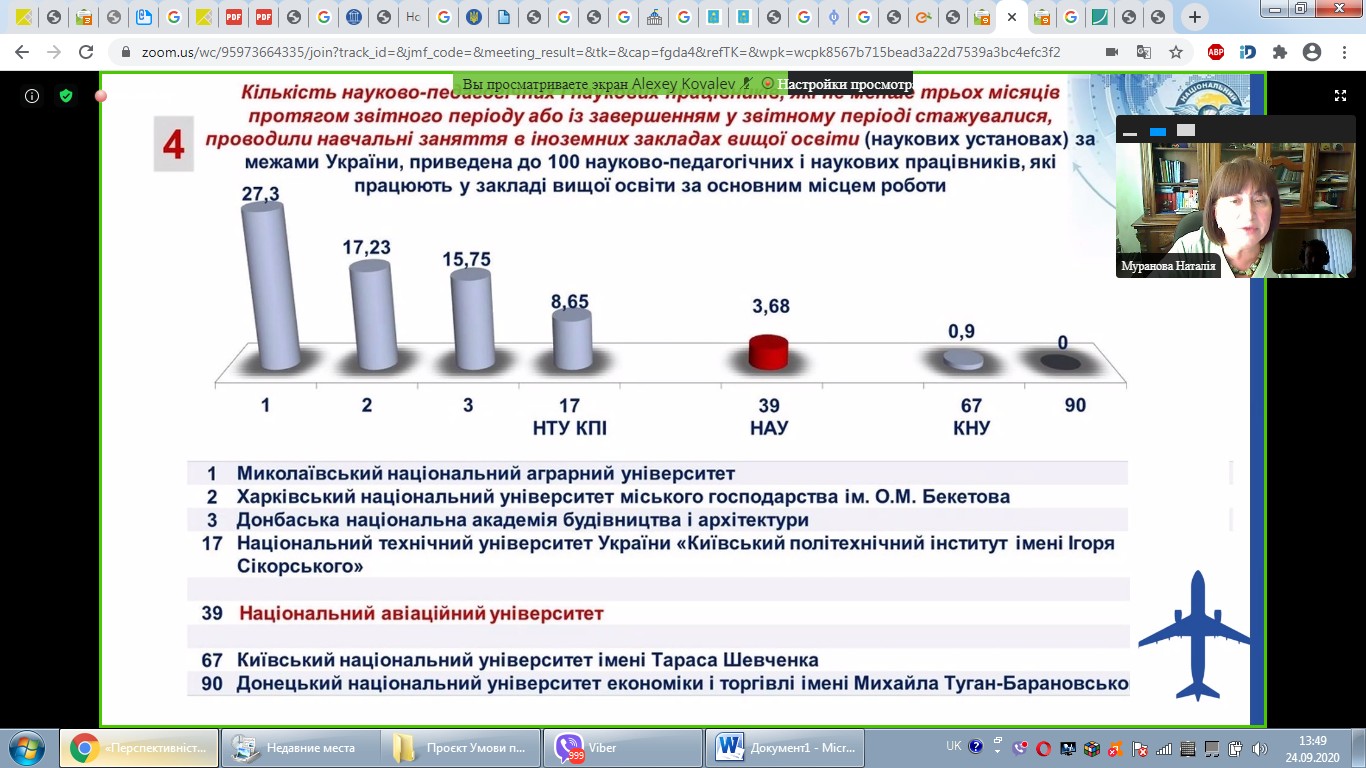Minimize the video panel to a thin bar
This screenshot has height=768, width=1366.
click(x=1130, y=132)
